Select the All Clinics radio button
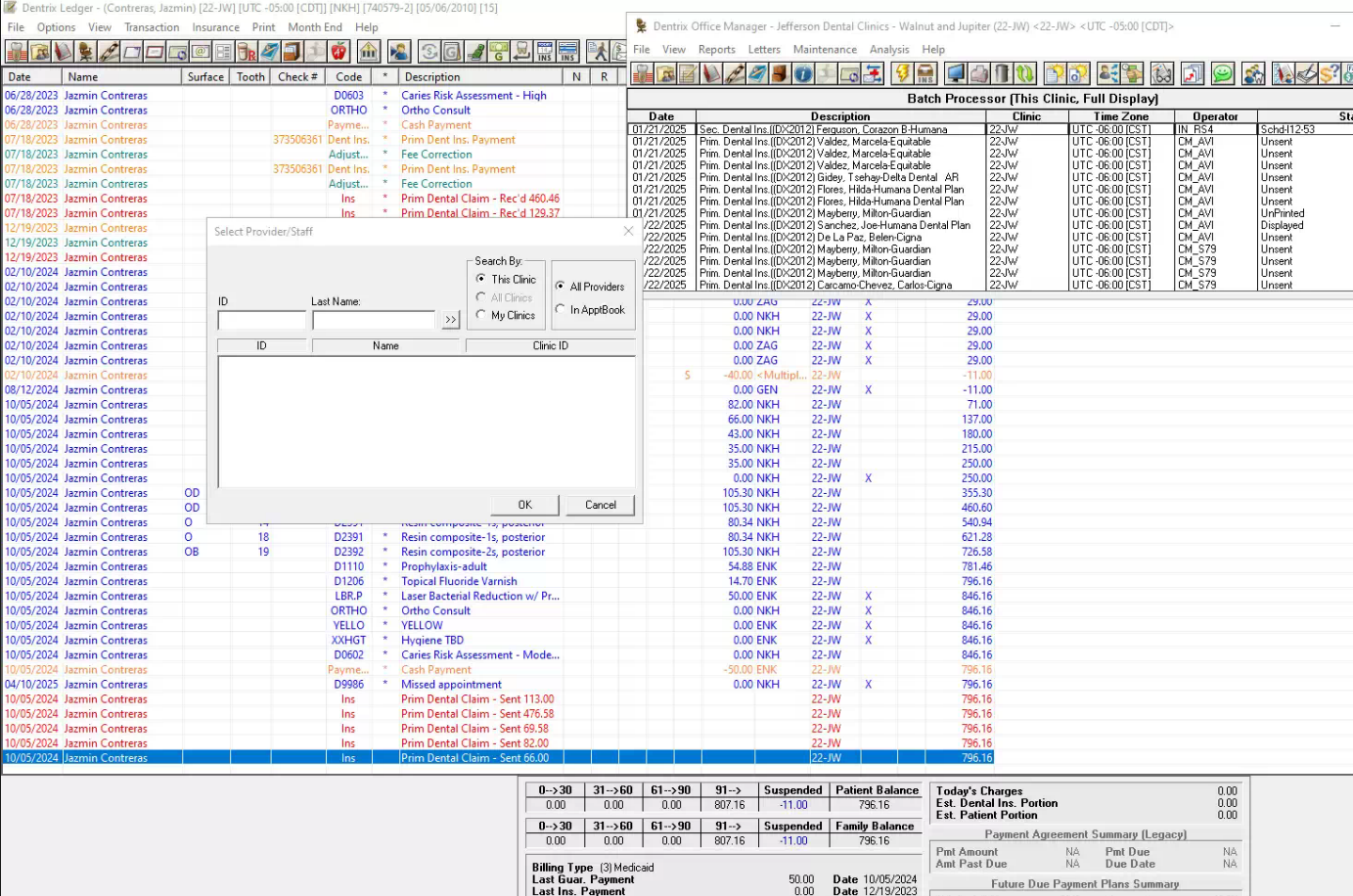The height and width of the screenshot is (896, 1353). click(x=505, y=297)
